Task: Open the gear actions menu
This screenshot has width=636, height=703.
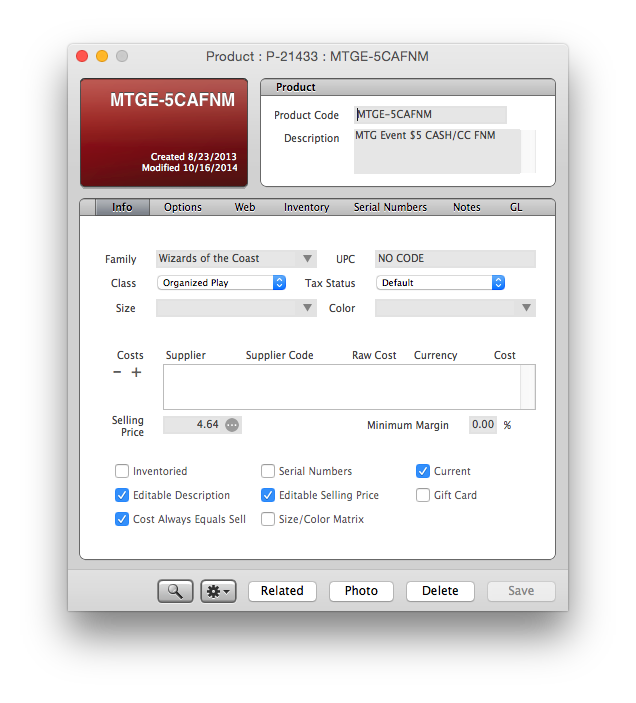Action: point(218,591)
